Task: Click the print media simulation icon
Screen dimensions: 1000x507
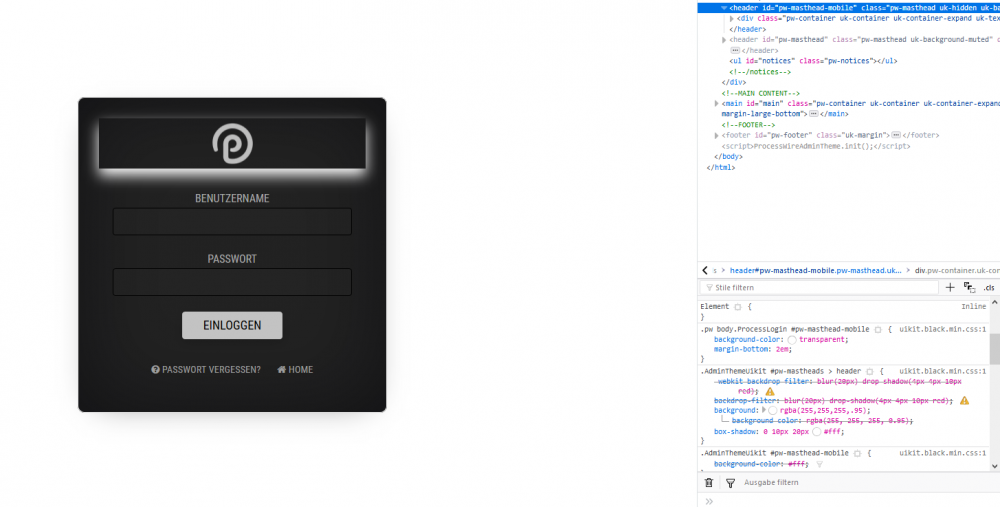Action: [969, 287]
